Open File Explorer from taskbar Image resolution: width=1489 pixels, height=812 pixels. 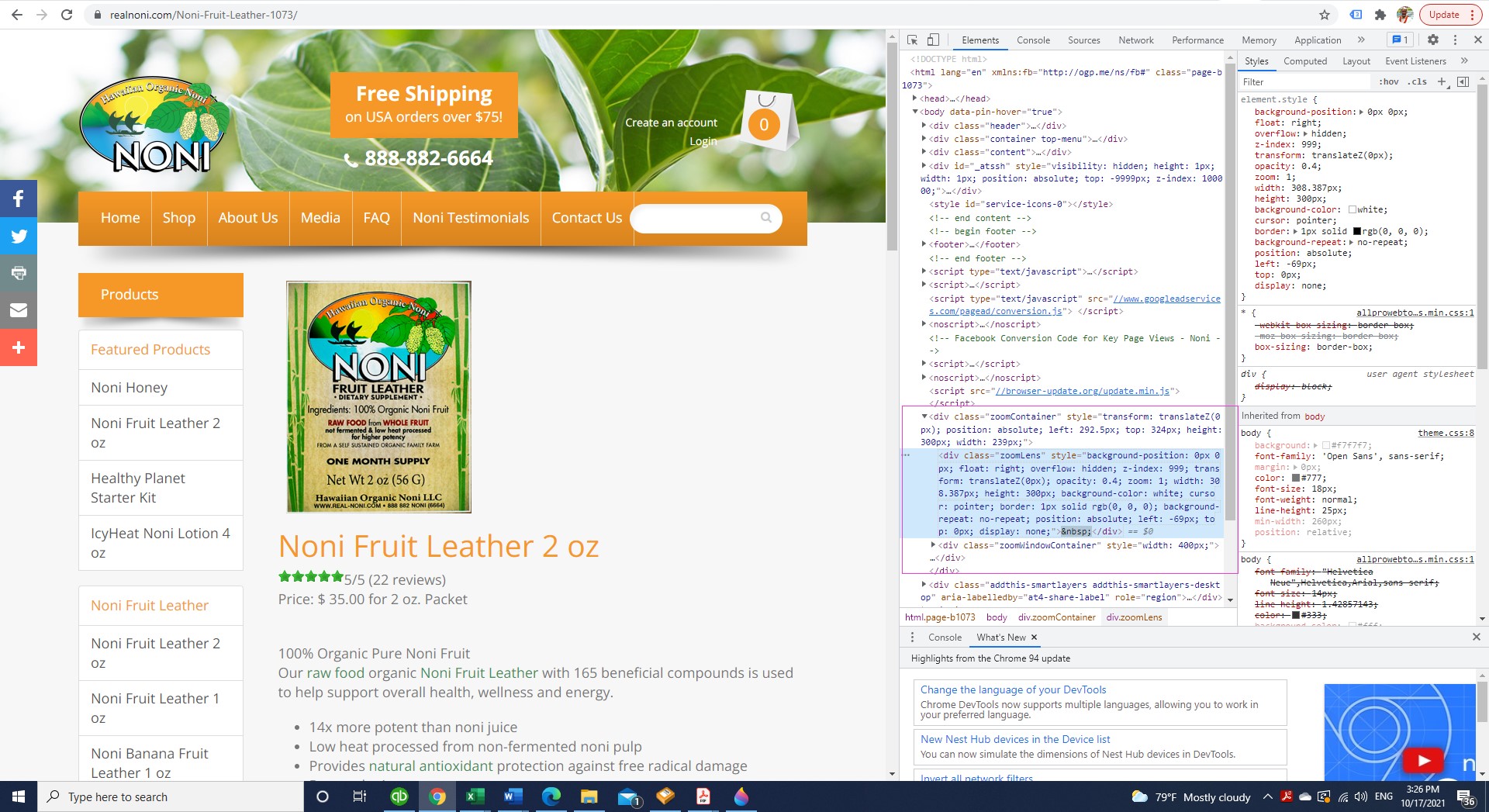click(x=589, y=796)
